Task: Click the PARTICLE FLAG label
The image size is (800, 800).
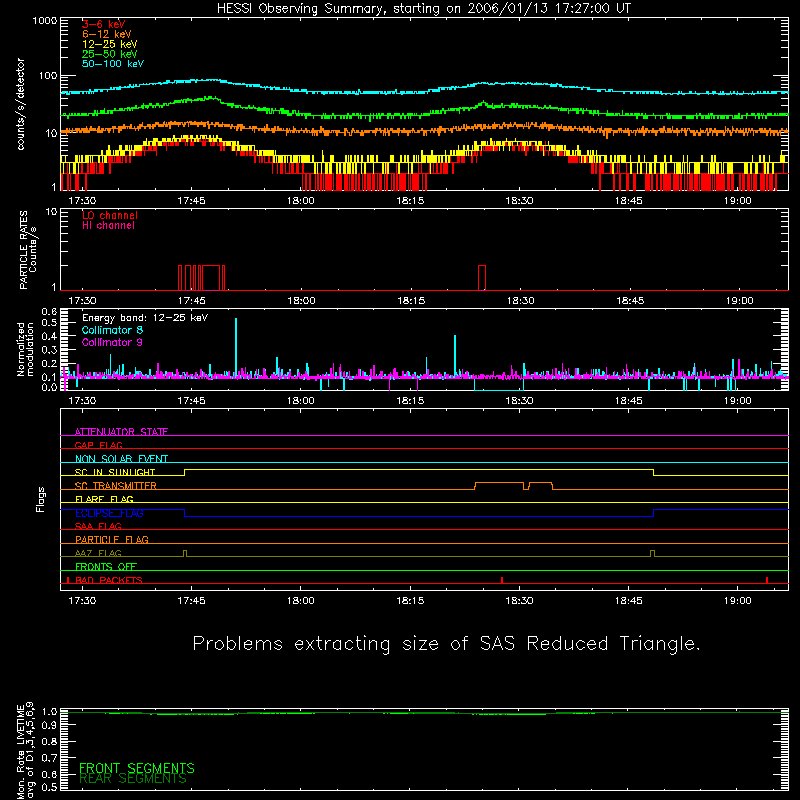Action: coord(112,539)
